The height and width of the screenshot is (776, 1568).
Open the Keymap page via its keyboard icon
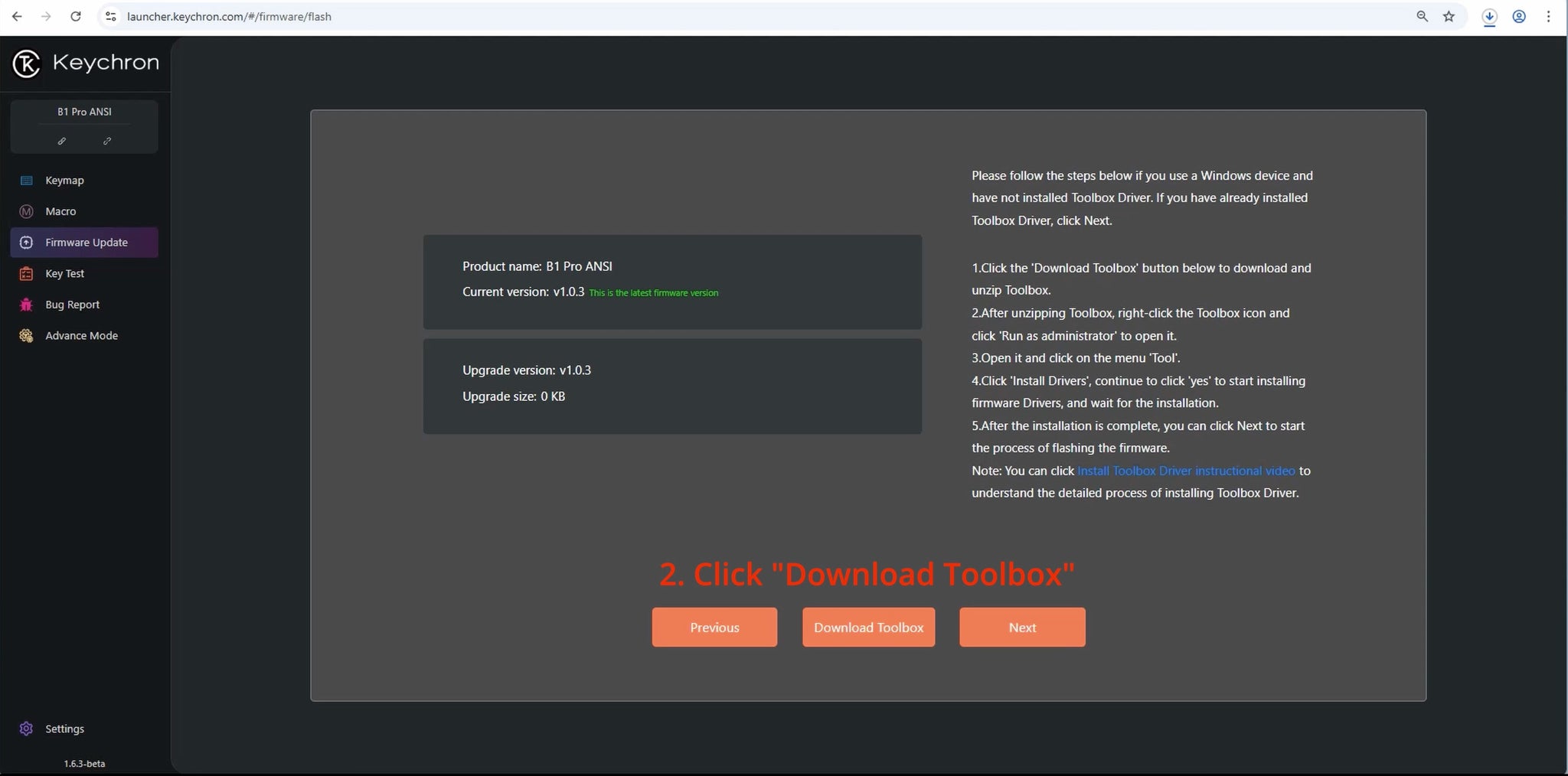[27, 181]
